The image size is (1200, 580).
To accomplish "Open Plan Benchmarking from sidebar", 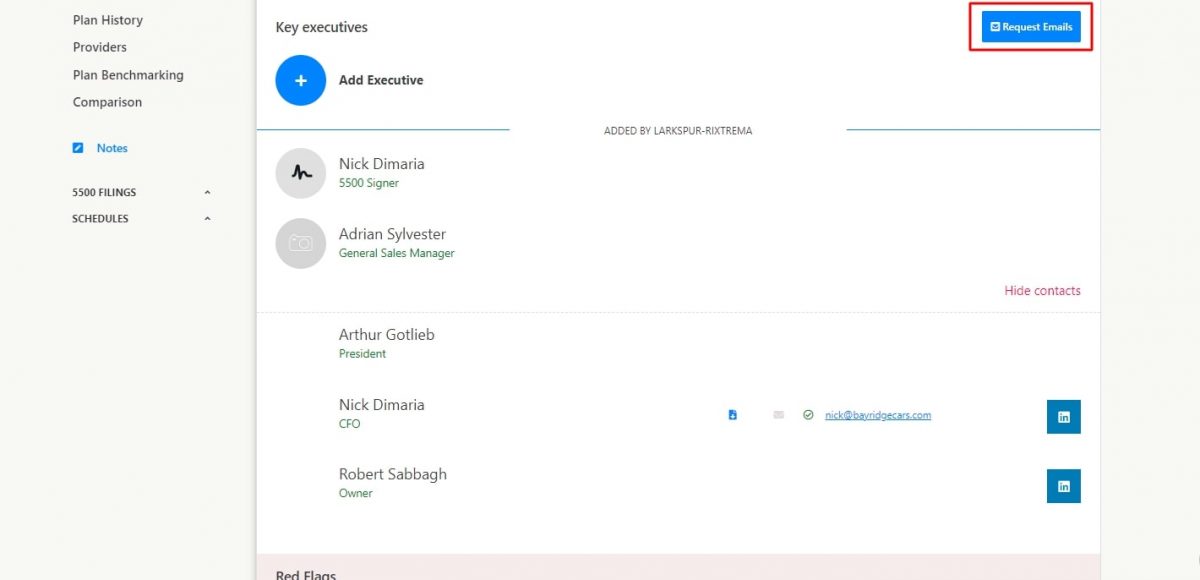I will (128, 75).
